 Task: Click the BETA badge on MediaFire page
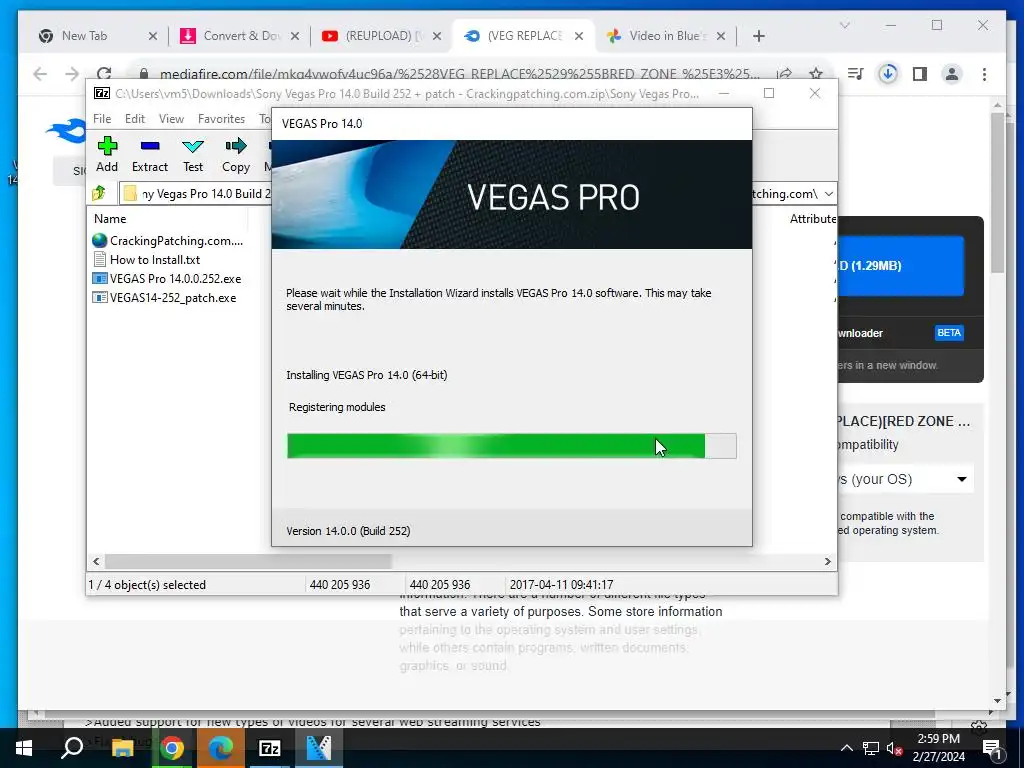click(x=949, y=333)
